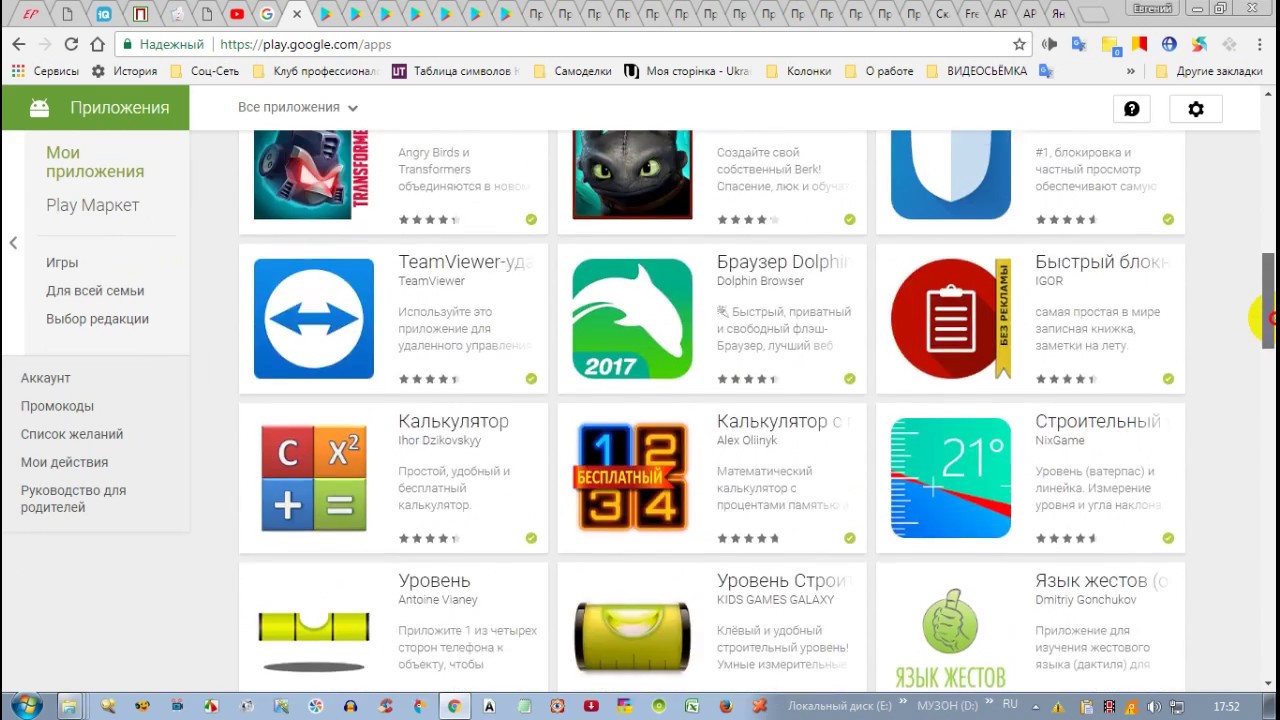This screenshot has height=720, width=1280.
Task: Bookmark this page with the star icon
Action: [1019, 44]
